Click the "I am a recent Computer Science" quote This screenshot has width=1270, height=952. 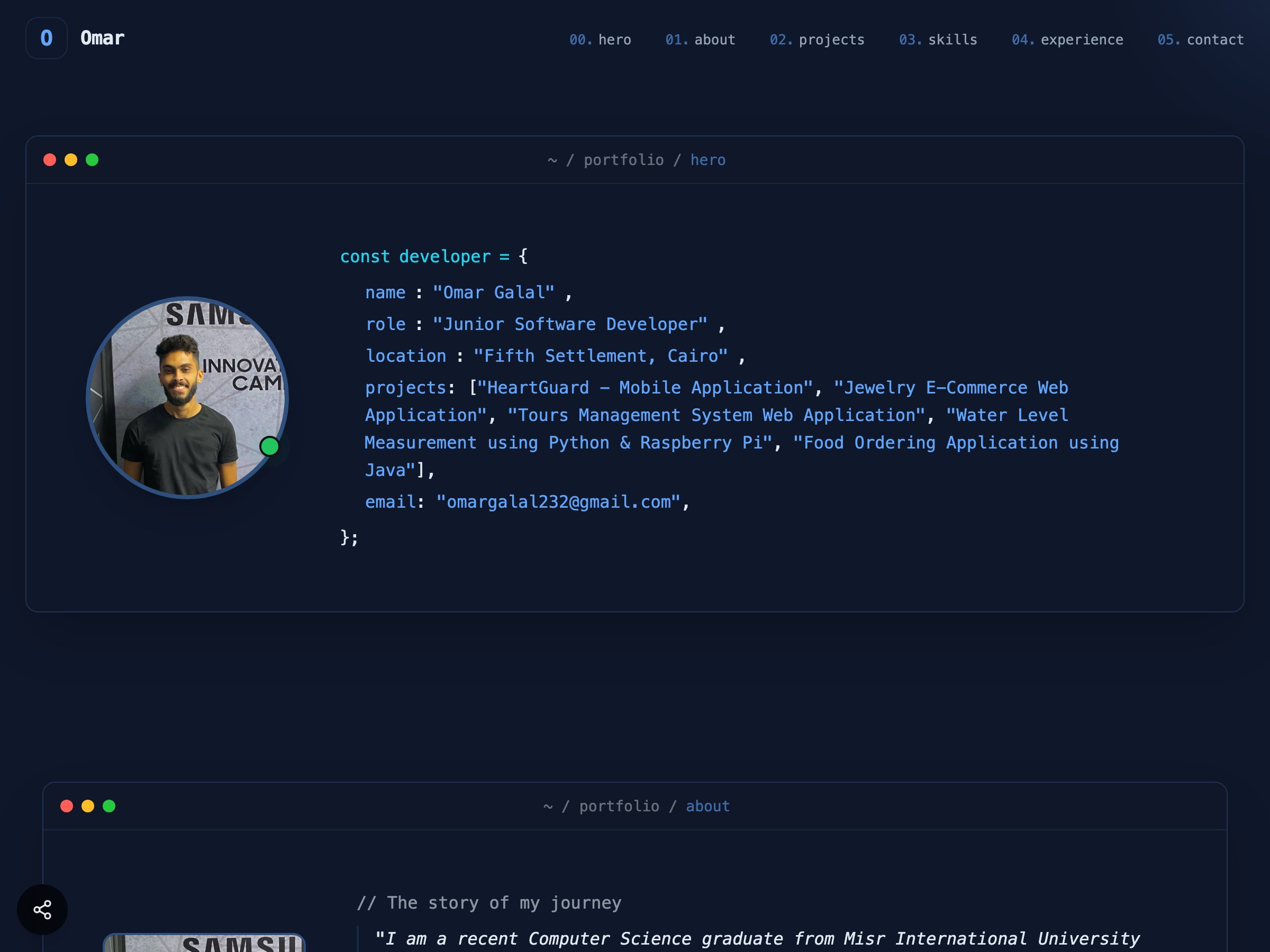tap(757, 939)
